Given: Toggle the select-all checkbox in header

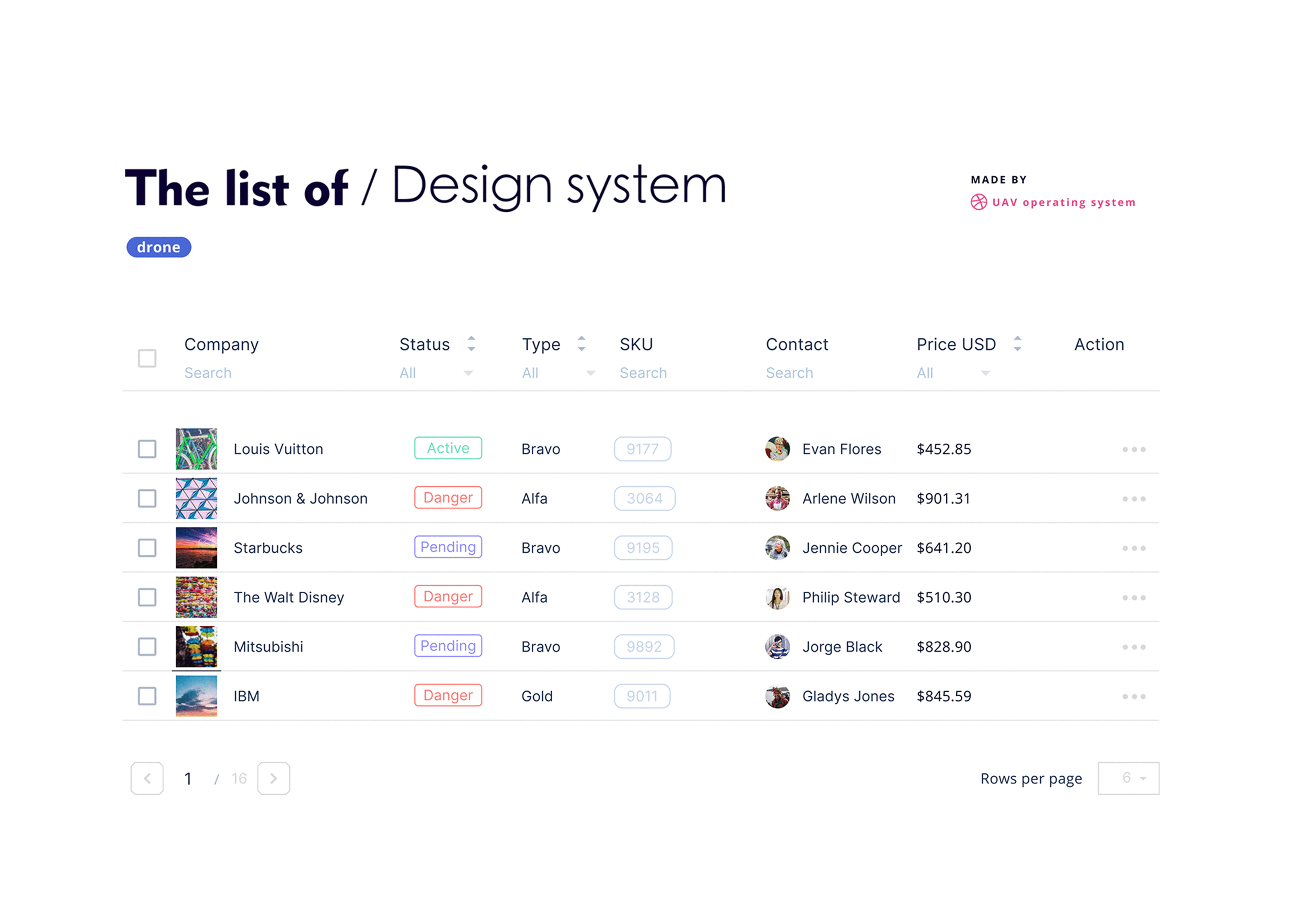Looking at the screenshot, I should pyautogui.click(x=147, y=358).
